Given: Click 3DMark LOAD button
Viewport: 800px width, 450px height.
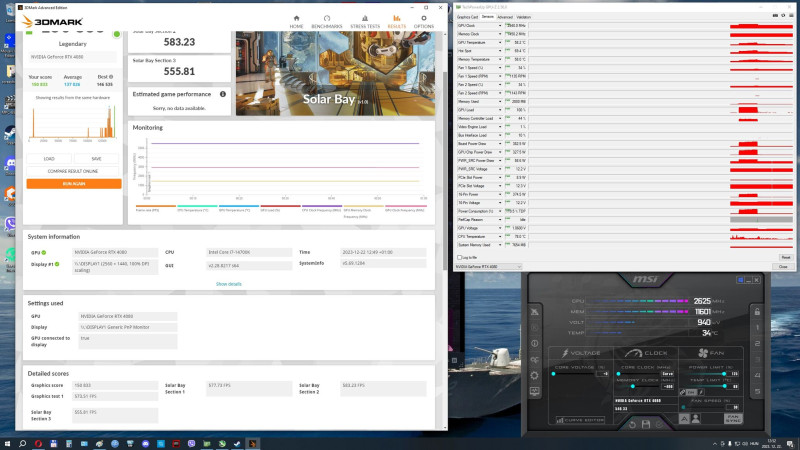Looking at the screenshot, I should pos(49,159).
